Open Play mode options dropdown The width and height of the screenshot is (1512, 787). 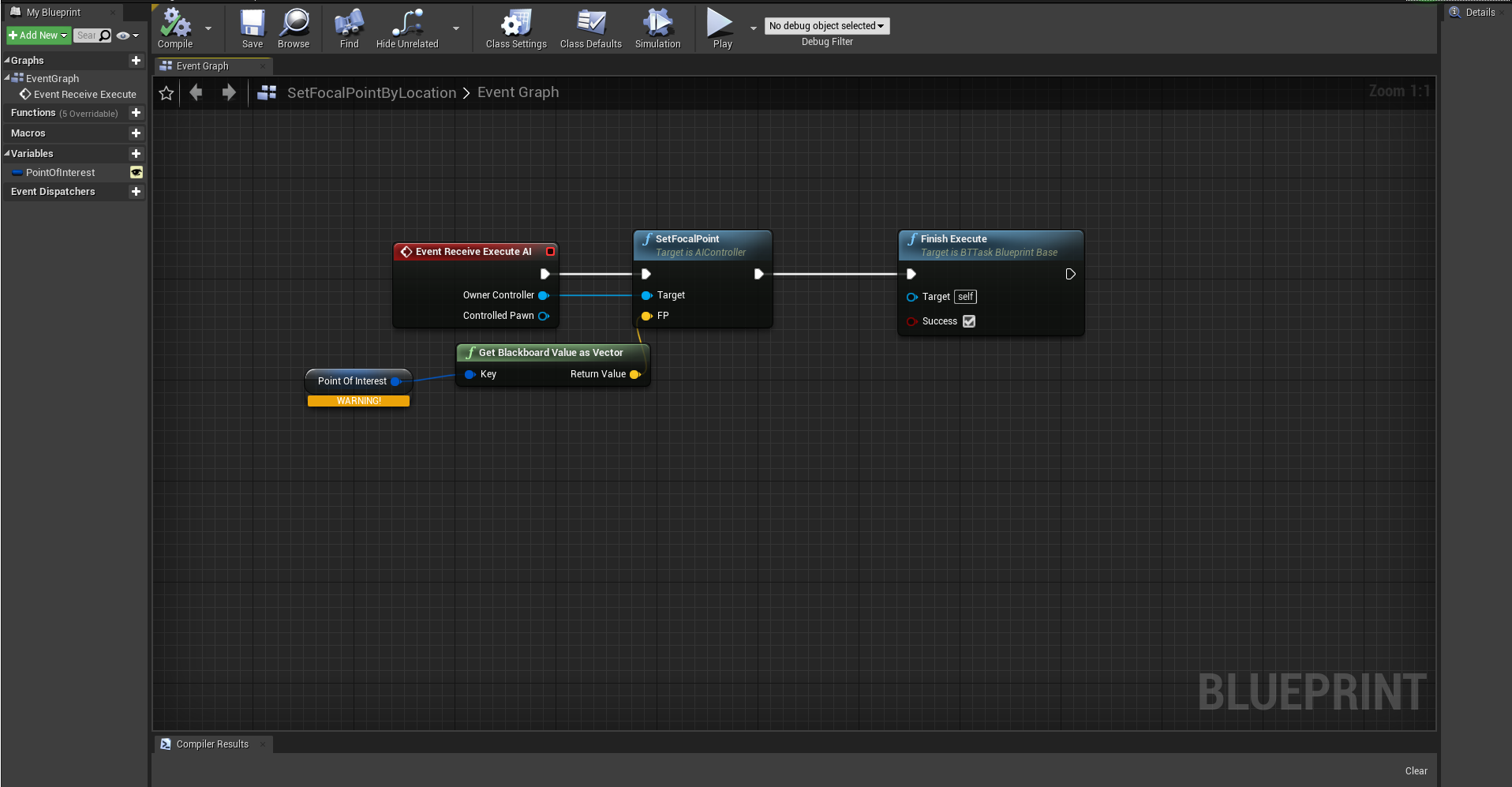tap(754, 28)
